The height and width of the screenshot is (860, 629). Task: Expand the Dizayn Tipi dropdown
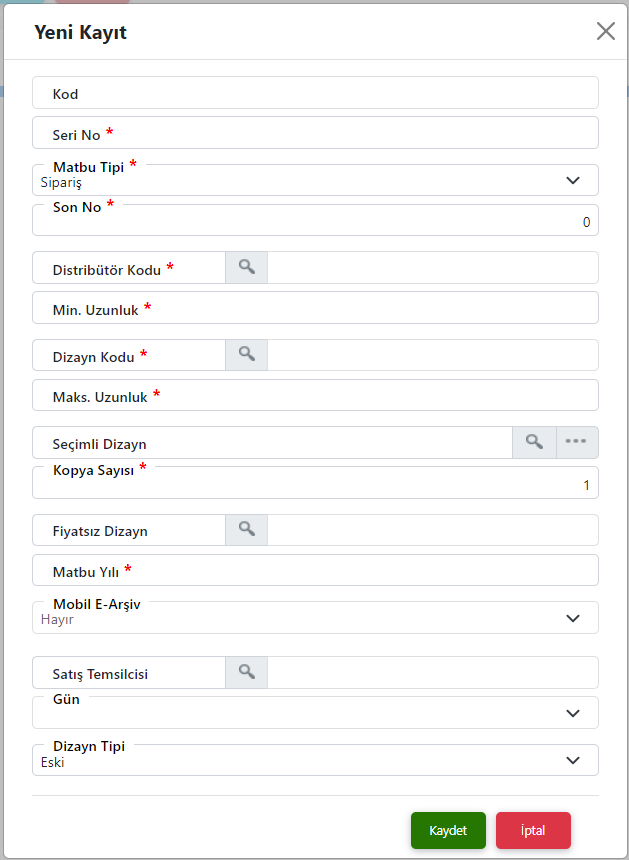pyautogui.click(x=315, y=760)
